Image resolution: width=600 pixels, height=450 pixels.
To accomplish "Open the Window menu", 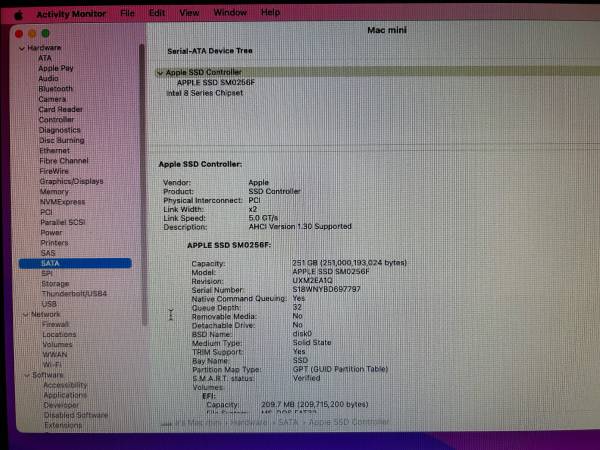I will [x=230, y=13].
